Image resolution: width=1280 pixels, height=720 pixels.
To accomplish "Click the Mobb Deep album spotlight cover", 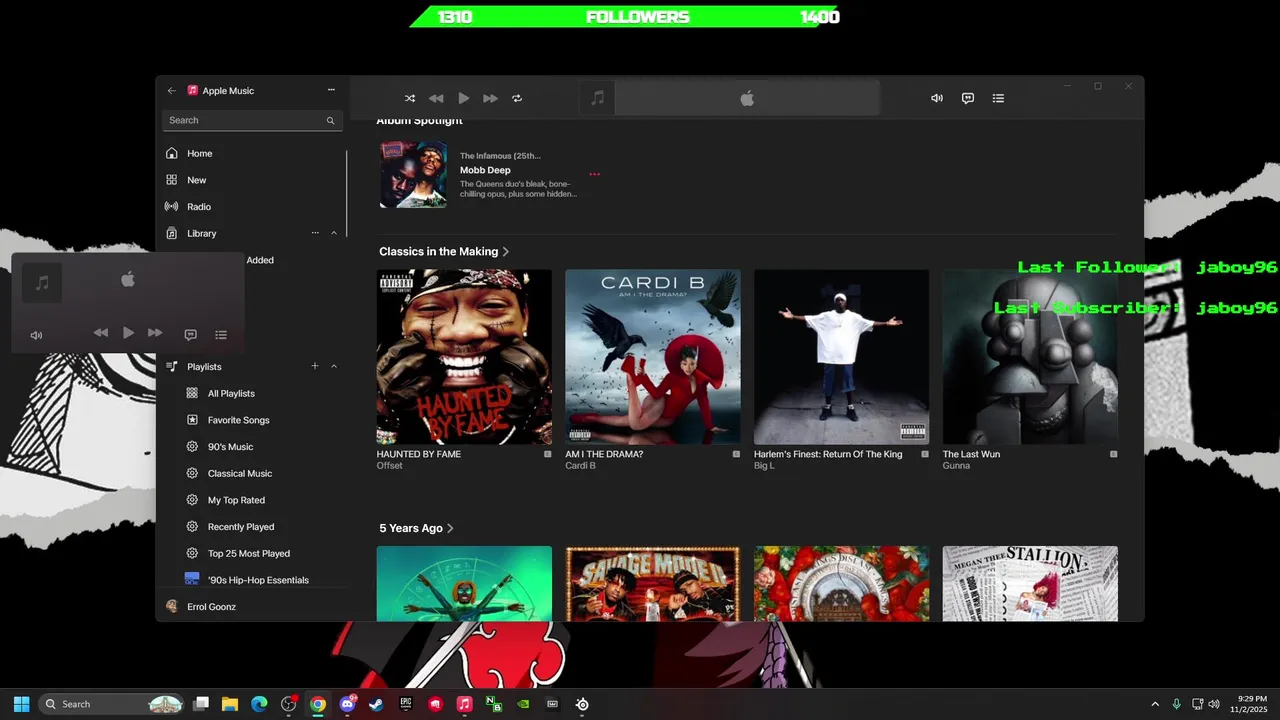I will (x=413, y=174).
